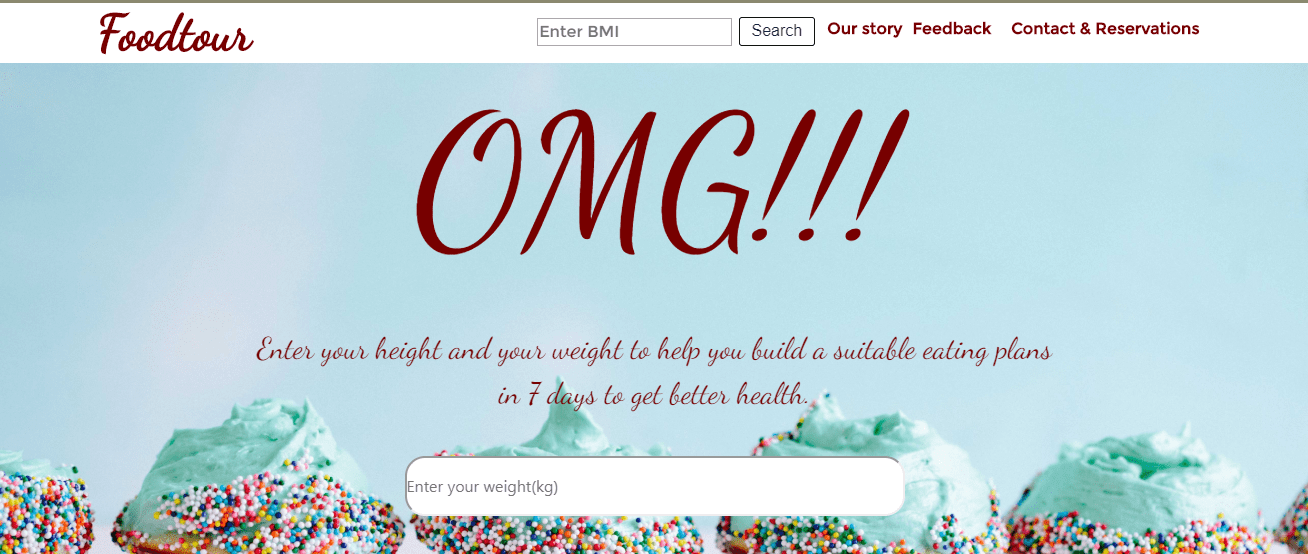This screenshot has height=554, width=1308.
Task: Click 'in 7 days to get better health' line
Action: (x=654, y=395)
